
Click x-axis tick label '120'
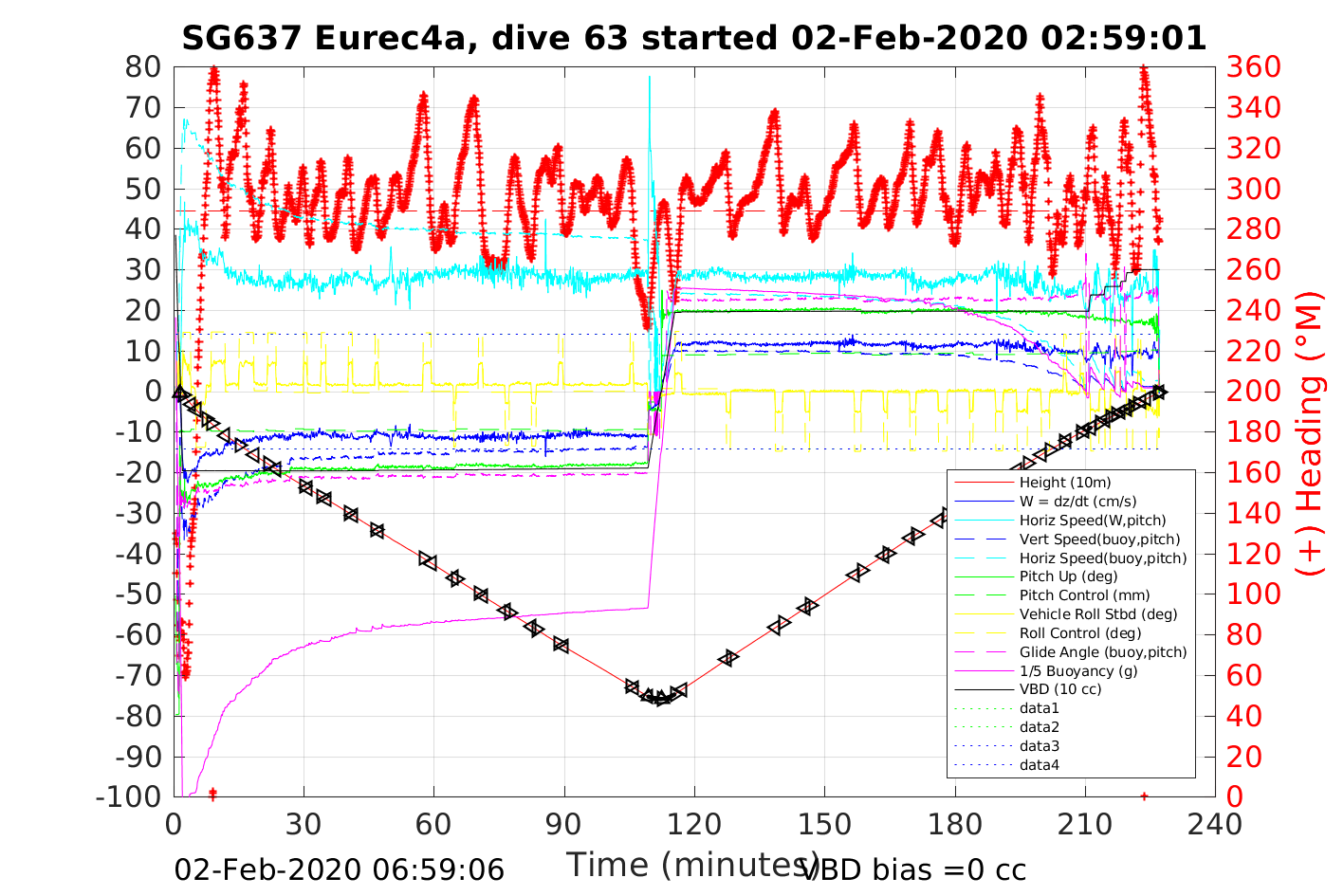pos(694,824)
